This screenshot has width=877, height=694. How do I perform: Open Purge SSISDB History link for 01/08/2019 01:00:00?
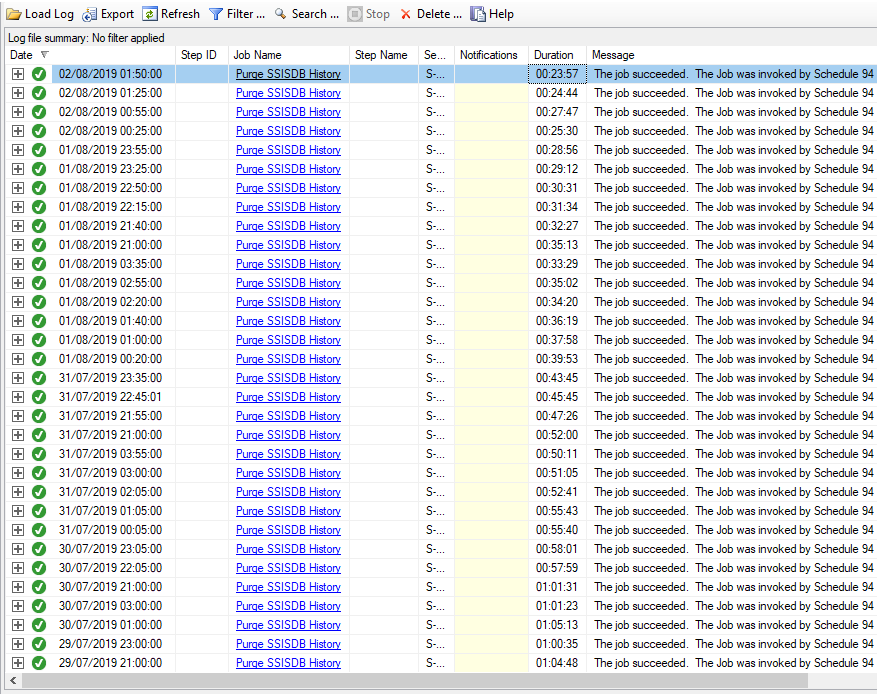pyautogui.click(x=288, y=340)
